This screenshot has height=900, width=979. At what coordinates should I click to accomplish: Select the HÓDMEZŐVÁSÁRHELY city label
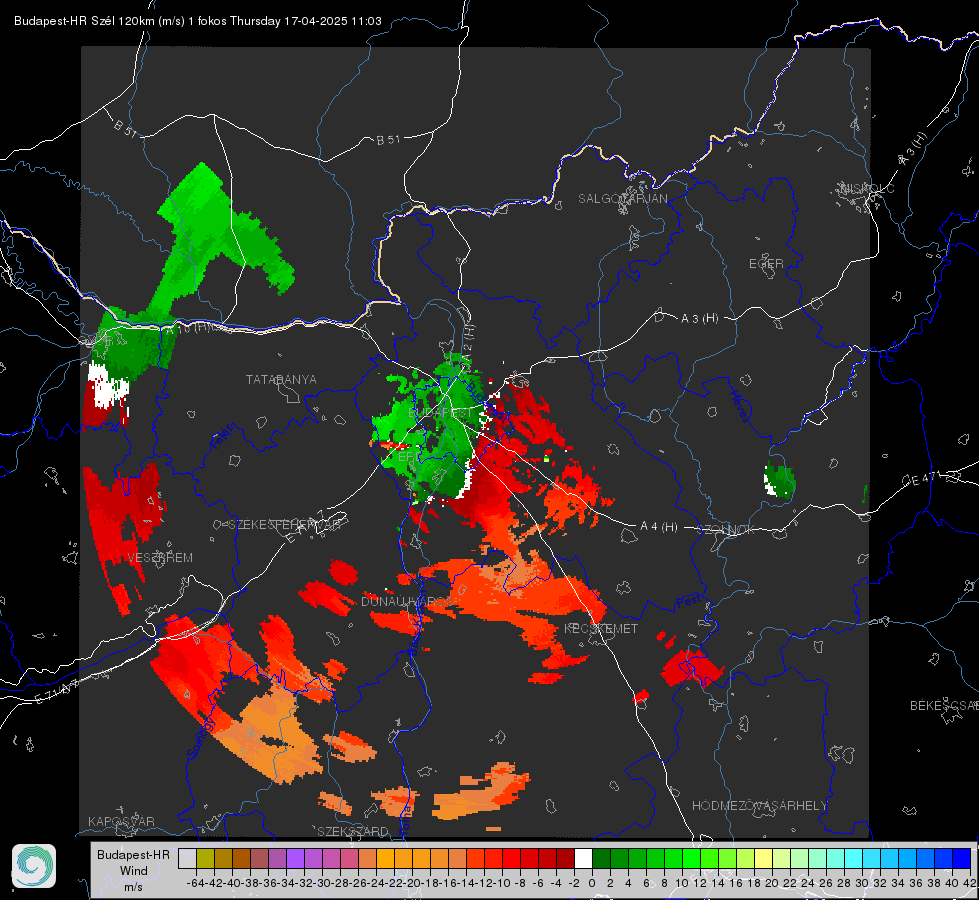tap(759, 806)
